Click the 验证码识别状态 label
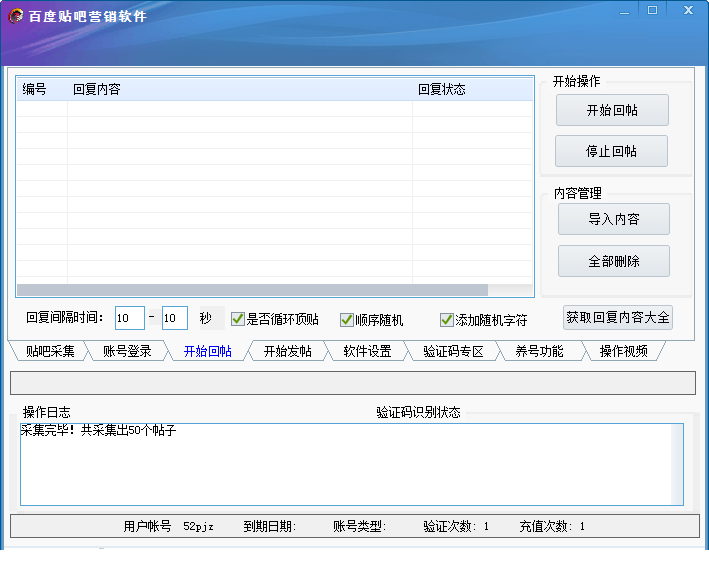 (418, 412)
